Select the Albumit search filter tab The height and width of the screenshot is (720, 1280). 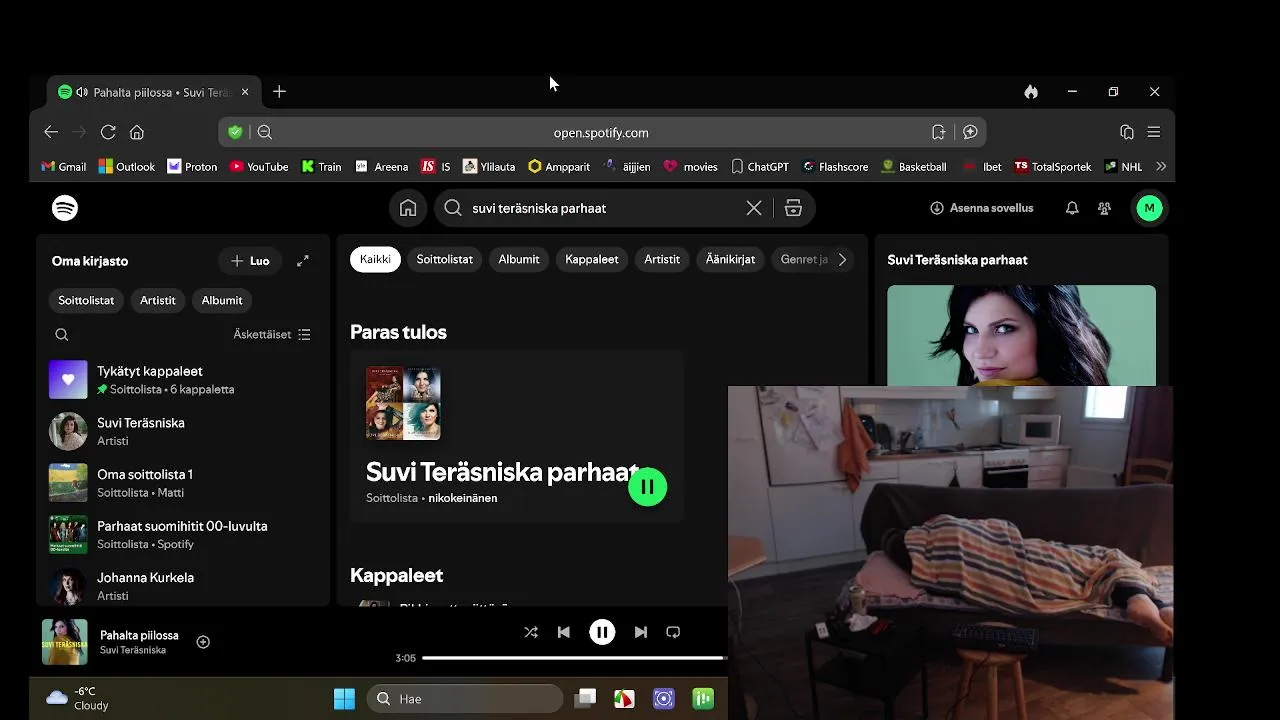519,259
